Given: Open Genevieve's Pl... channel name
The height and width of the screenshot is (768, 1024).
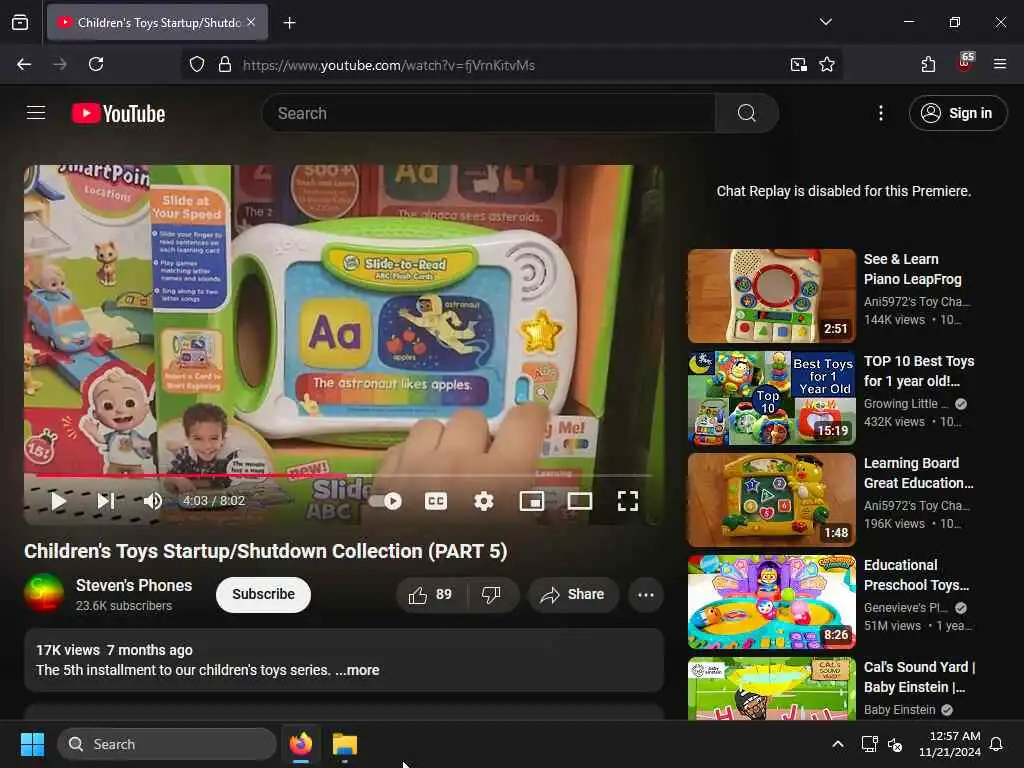Looking at the screenshot, I should click(x=906, y=607).
